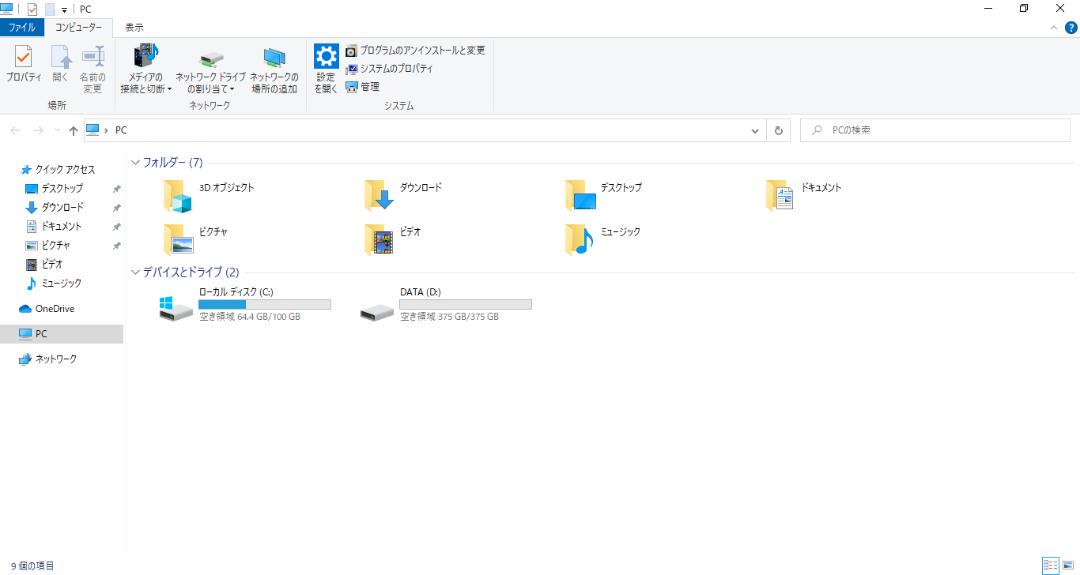
Task: Open recent locations dropdown arrow
Action: pyautogui.click(x=56, y=130)
